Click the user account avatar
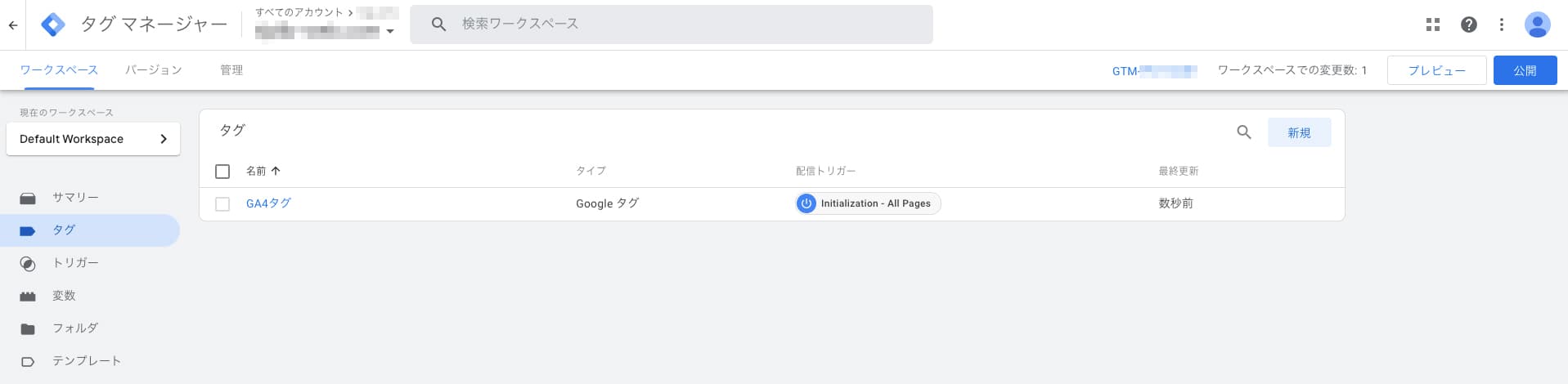Viewport: 1568px width, 384px height. (1537, 25)
